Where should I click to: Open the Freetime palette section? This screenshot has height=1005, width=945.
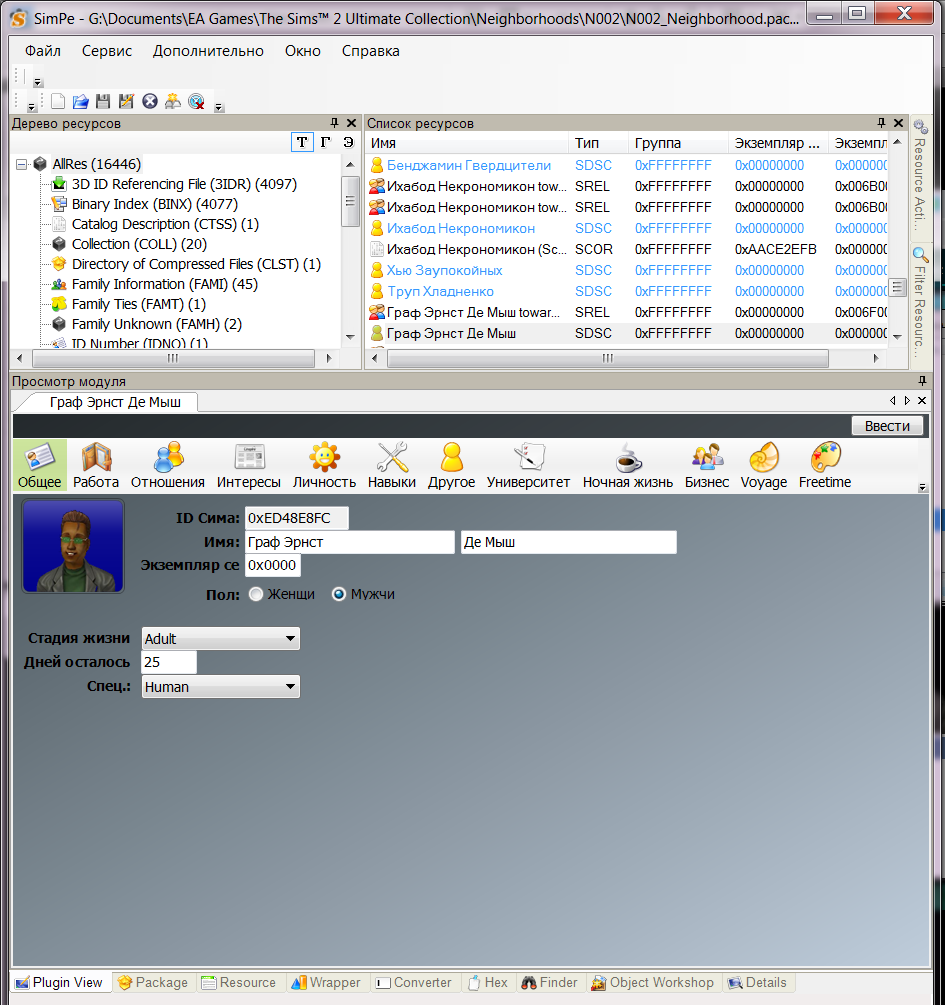coord(825,466)
